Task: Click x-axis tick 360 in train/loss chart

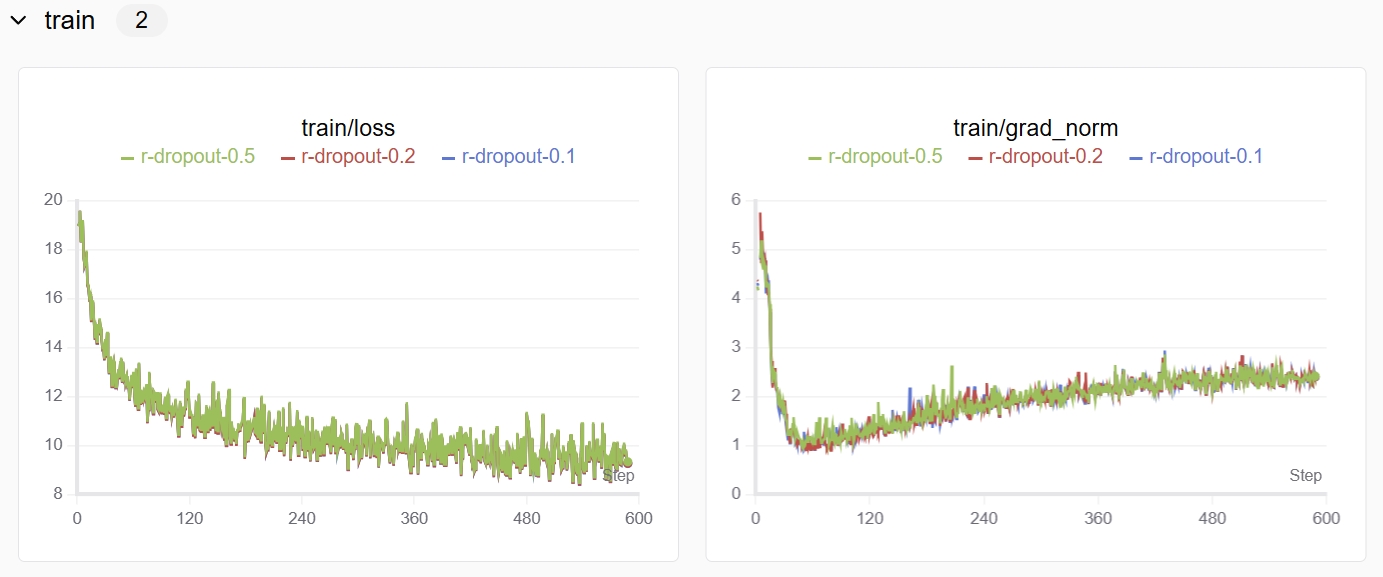Action: [x=414, y=518]
